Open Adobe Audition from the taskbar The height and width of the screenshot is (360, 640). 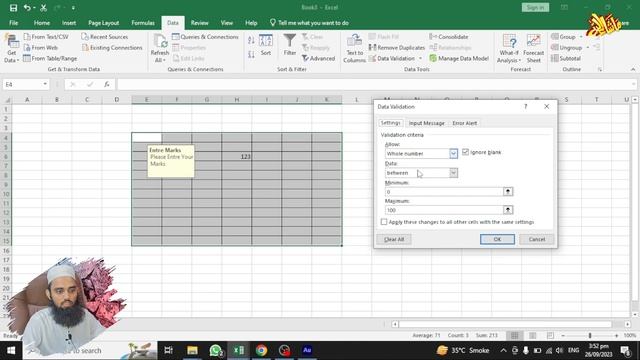307,350
